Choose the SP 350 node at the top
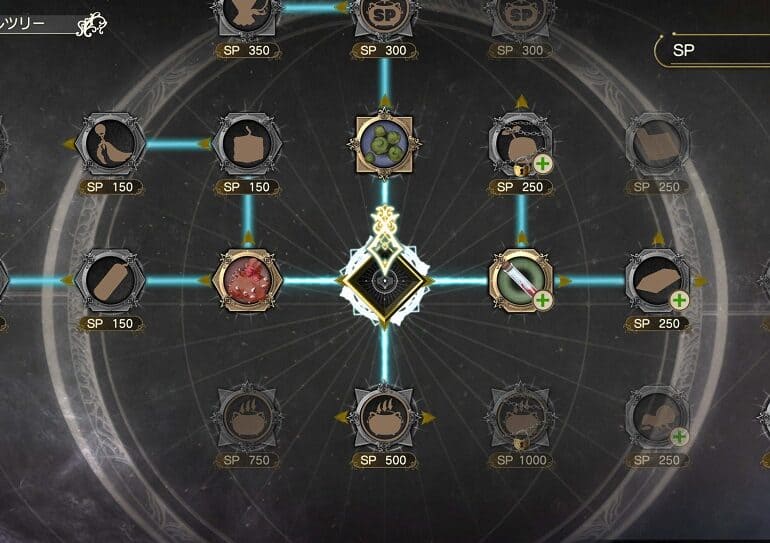 coord(248,15)
